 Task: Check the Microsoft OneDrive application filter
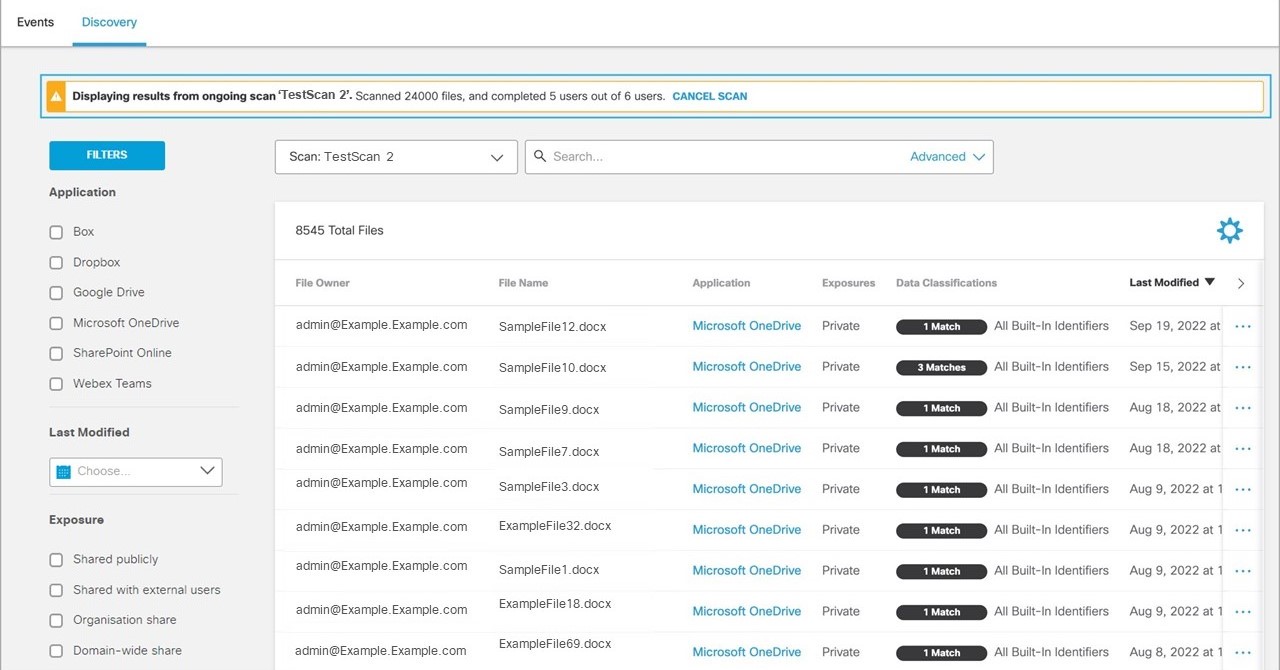[56, 324]
